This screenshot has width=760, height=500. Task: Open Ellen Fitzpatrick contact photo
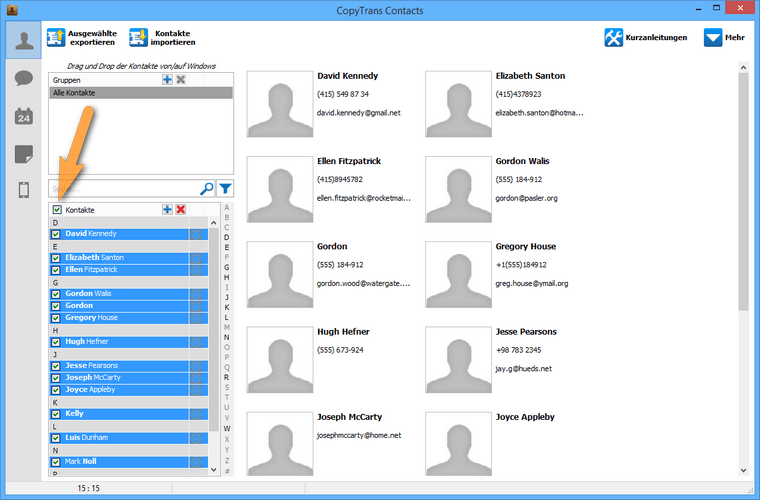pos(280,189)
